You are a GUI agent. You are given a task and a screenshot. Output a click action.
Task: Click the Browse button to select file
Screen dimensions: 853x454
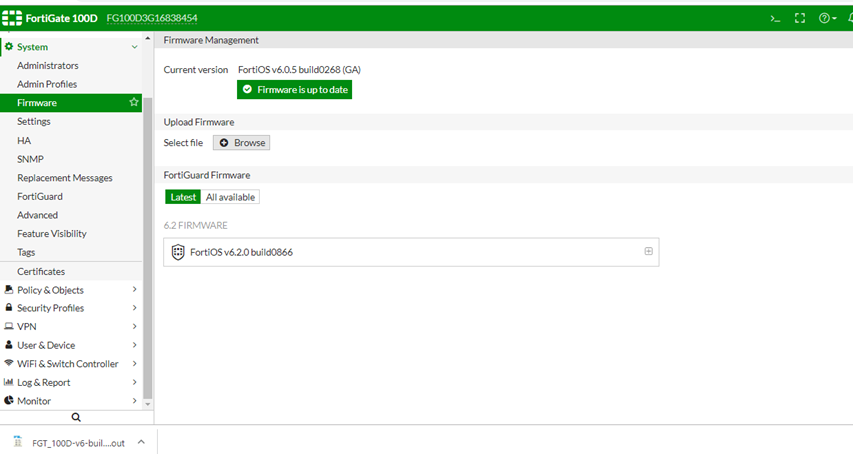[x=242, y=143]
